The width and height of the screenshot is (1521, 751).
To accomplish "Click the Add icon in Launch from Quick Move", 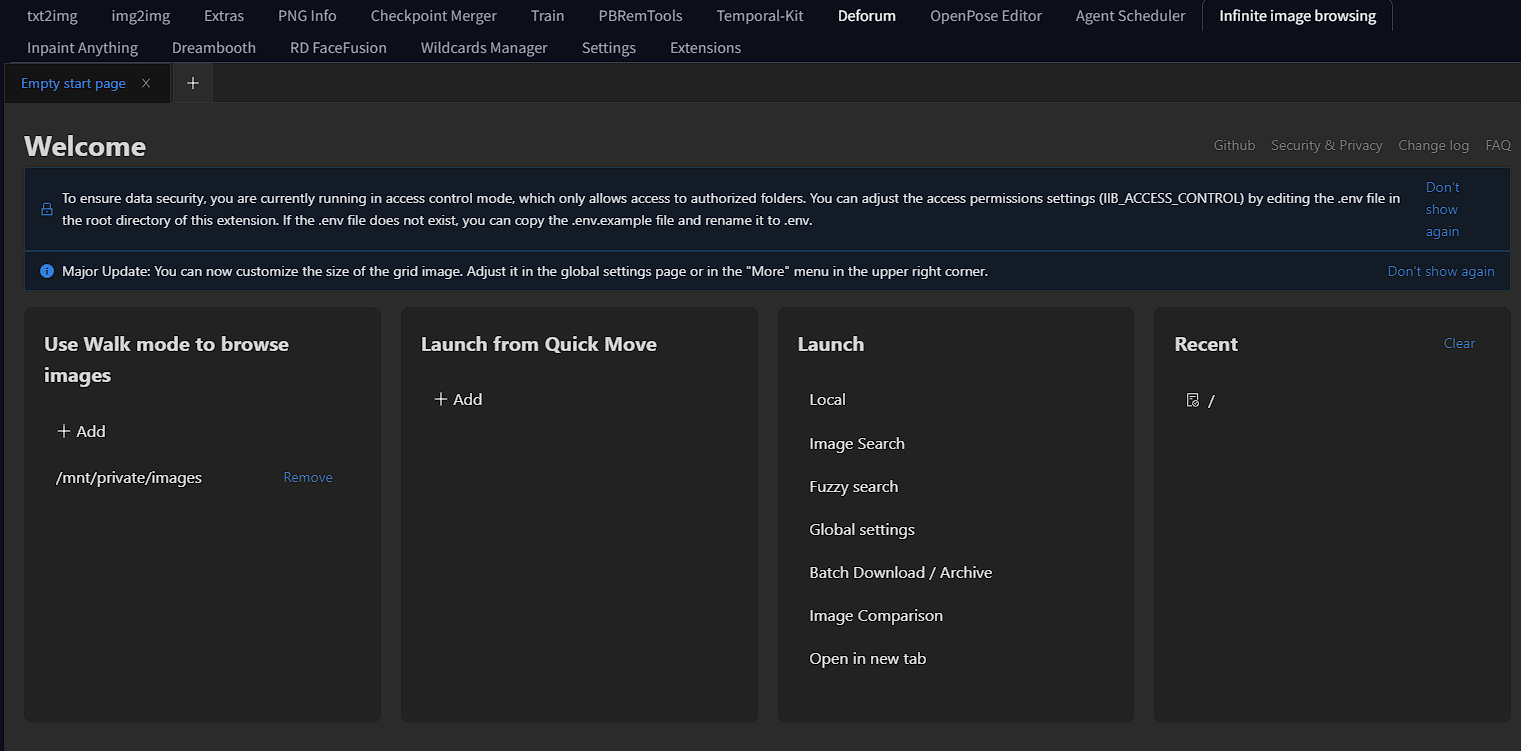I will (440, 399).
